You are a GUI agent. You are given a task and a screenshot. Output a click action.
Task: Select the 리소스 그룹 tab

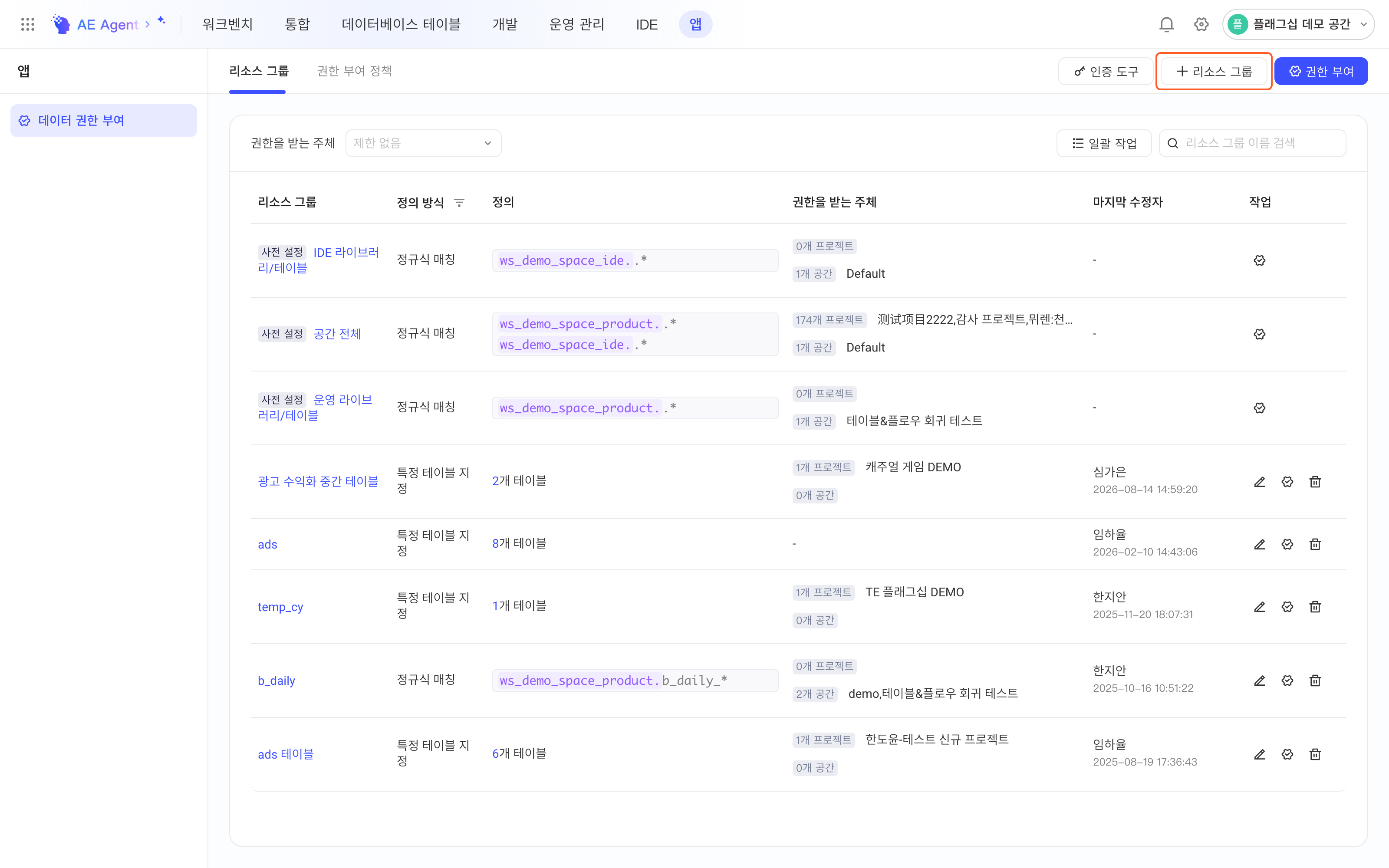(x=259, y=71)
